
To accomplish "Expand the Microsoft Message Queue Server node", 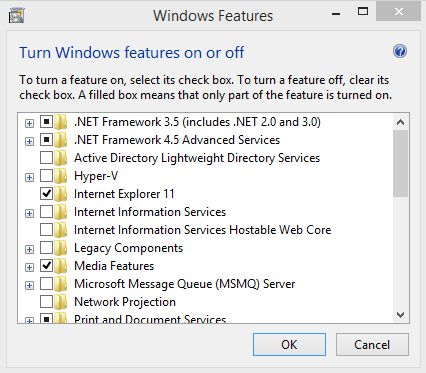I will tap(29, 285).
